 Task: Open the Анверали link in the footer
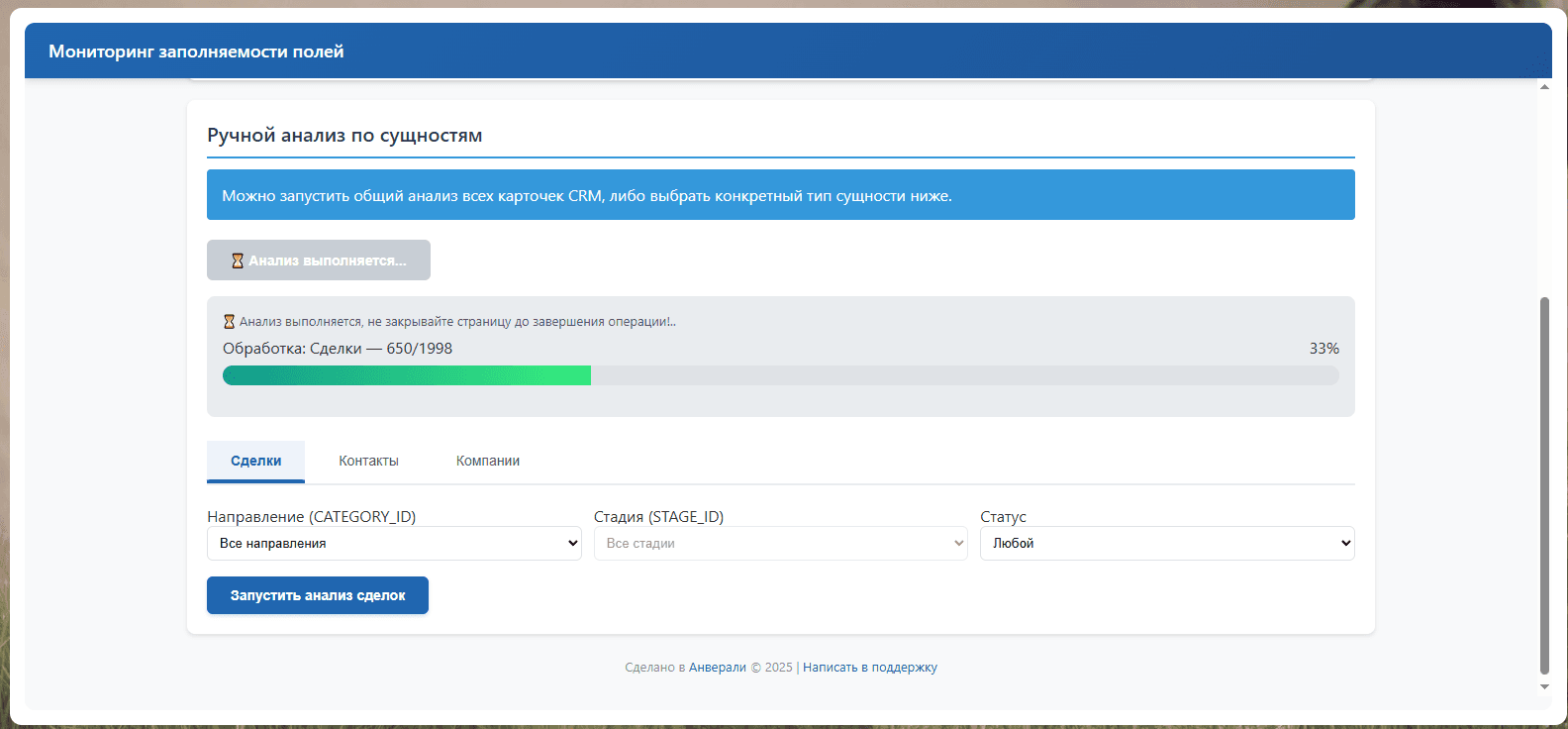tap(718, 668)
